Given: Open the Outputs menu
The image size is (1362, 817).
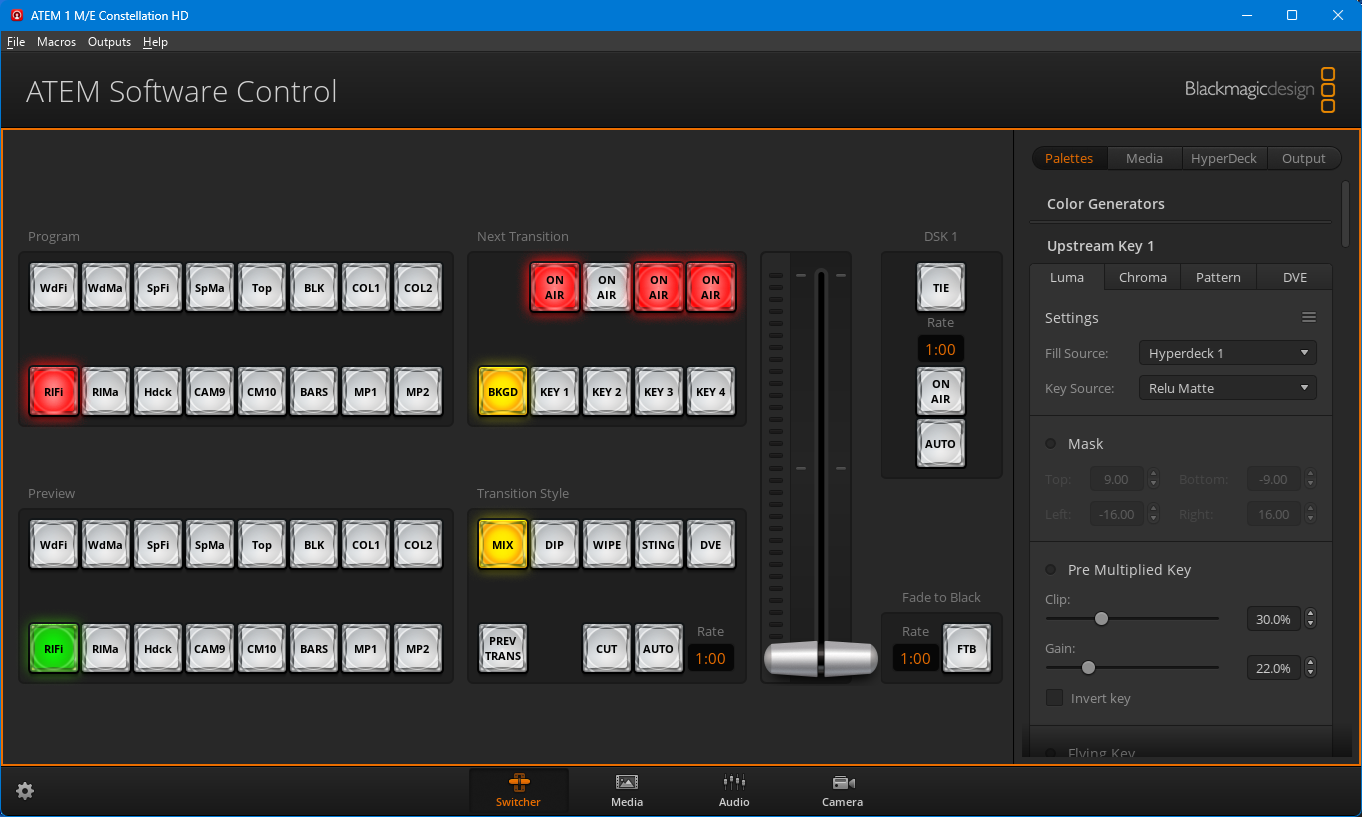Looking at the screenshot, I should (x=109, y=42).
